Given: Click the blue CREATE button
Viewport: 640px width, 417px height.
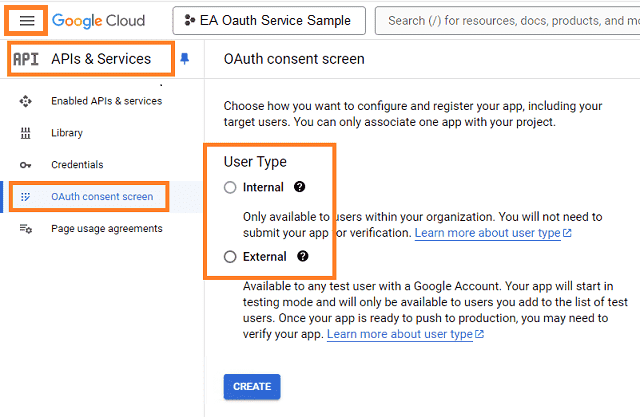Looking at the screenshot, I should coord(252,386).
